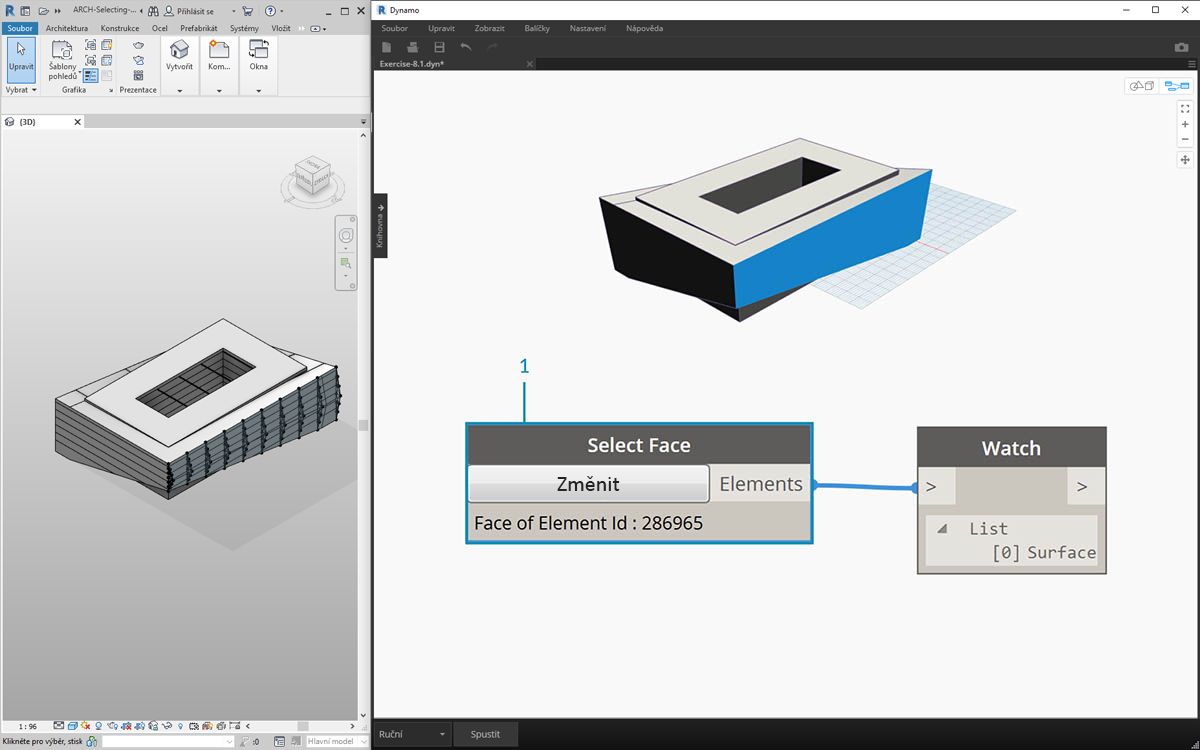Click the Dynamo New file icon
This screenshot has width=1200, height=750.
pyautogui.click(x=386, y=47)
